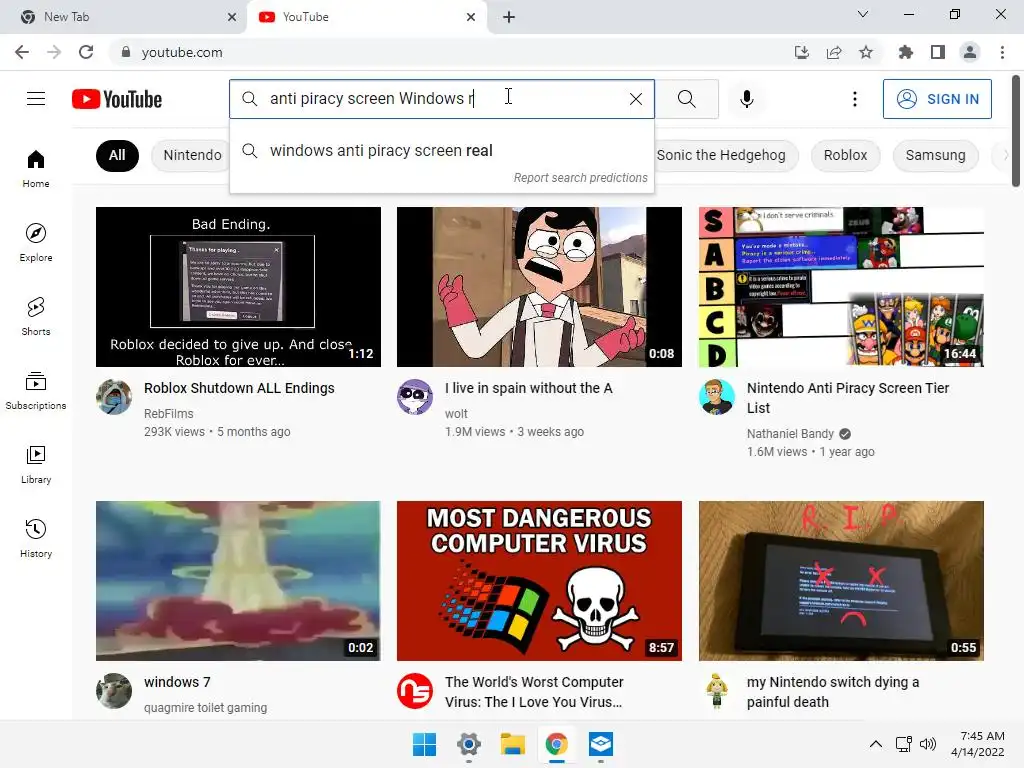Viewport: 1024px width, 768px height.
Task: Open the YouTube hamburger guide menu
Action: click(x=36, y=99)
